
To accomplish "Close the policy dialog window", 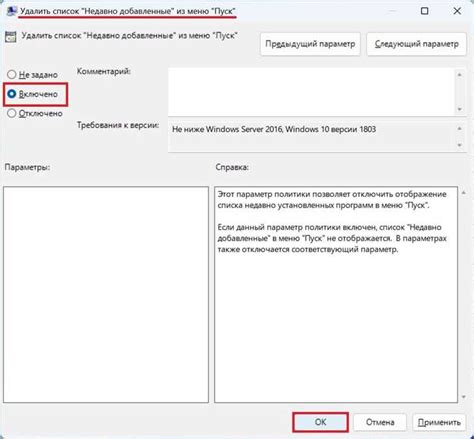I will tap(457, 11).
